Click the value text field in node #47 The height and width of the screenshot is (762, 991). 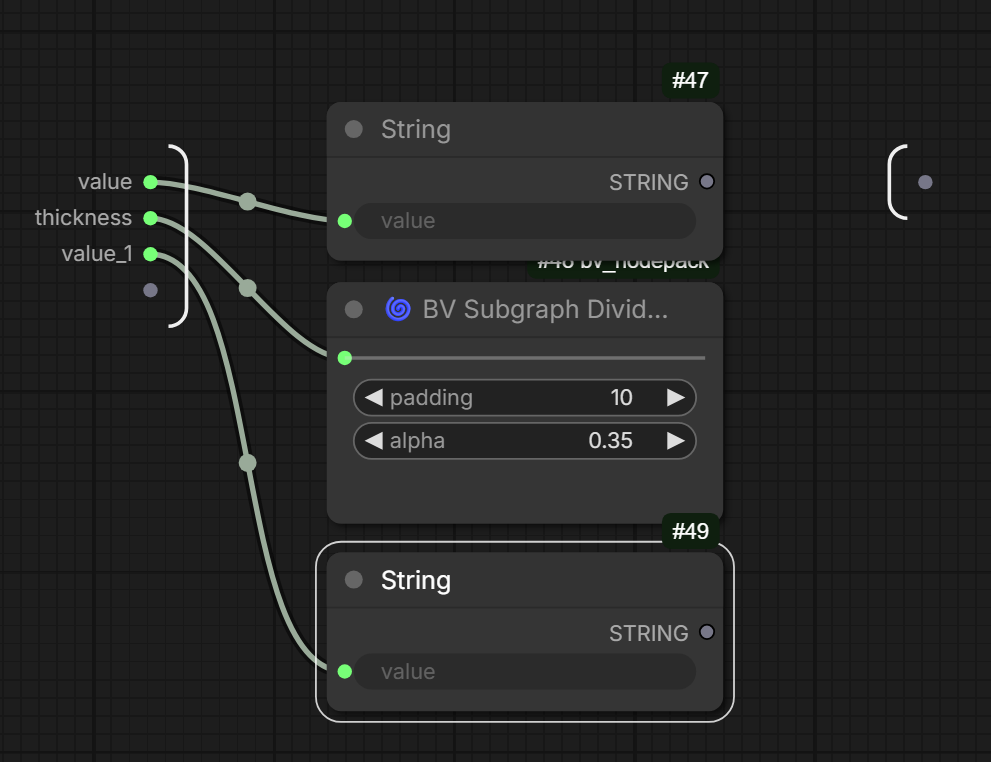tap(525, 221)
